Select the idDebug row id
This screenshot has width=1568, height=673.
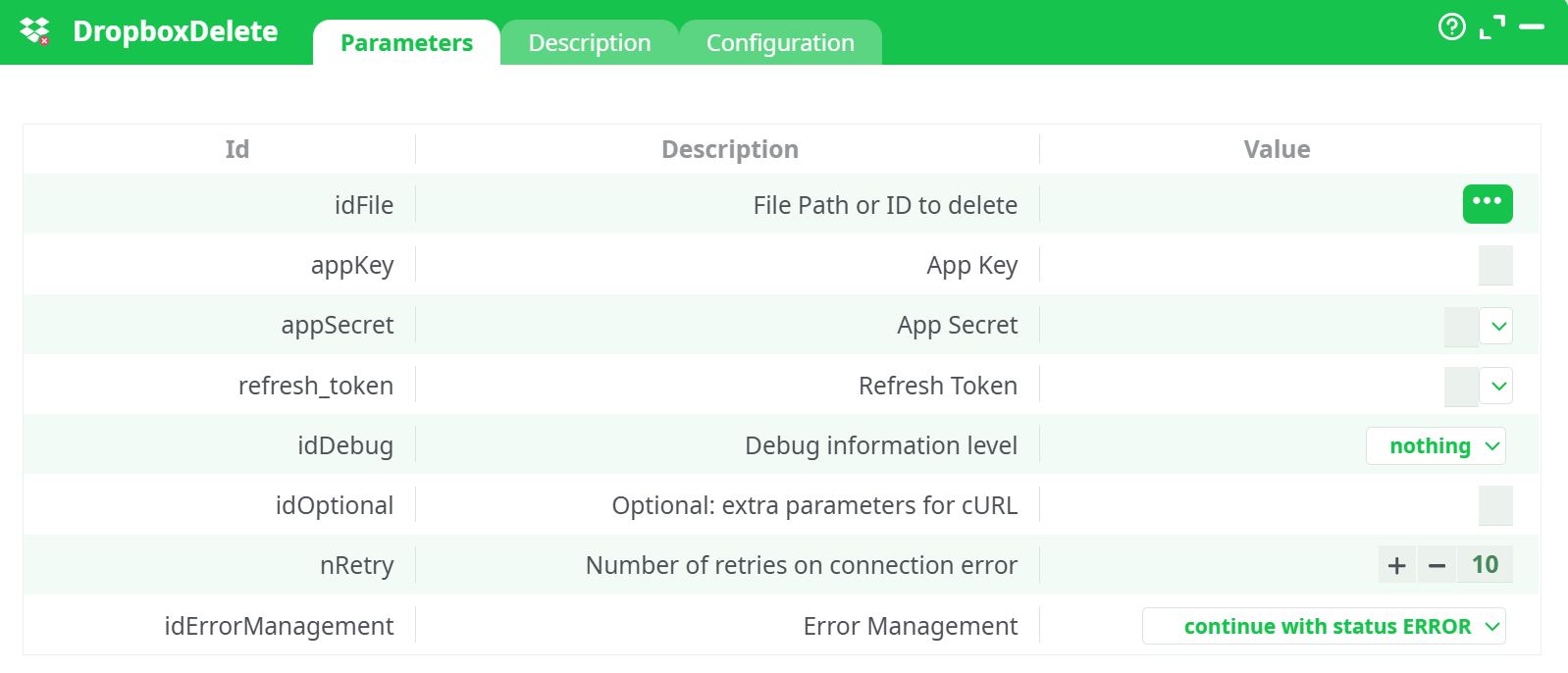[345, 446]
